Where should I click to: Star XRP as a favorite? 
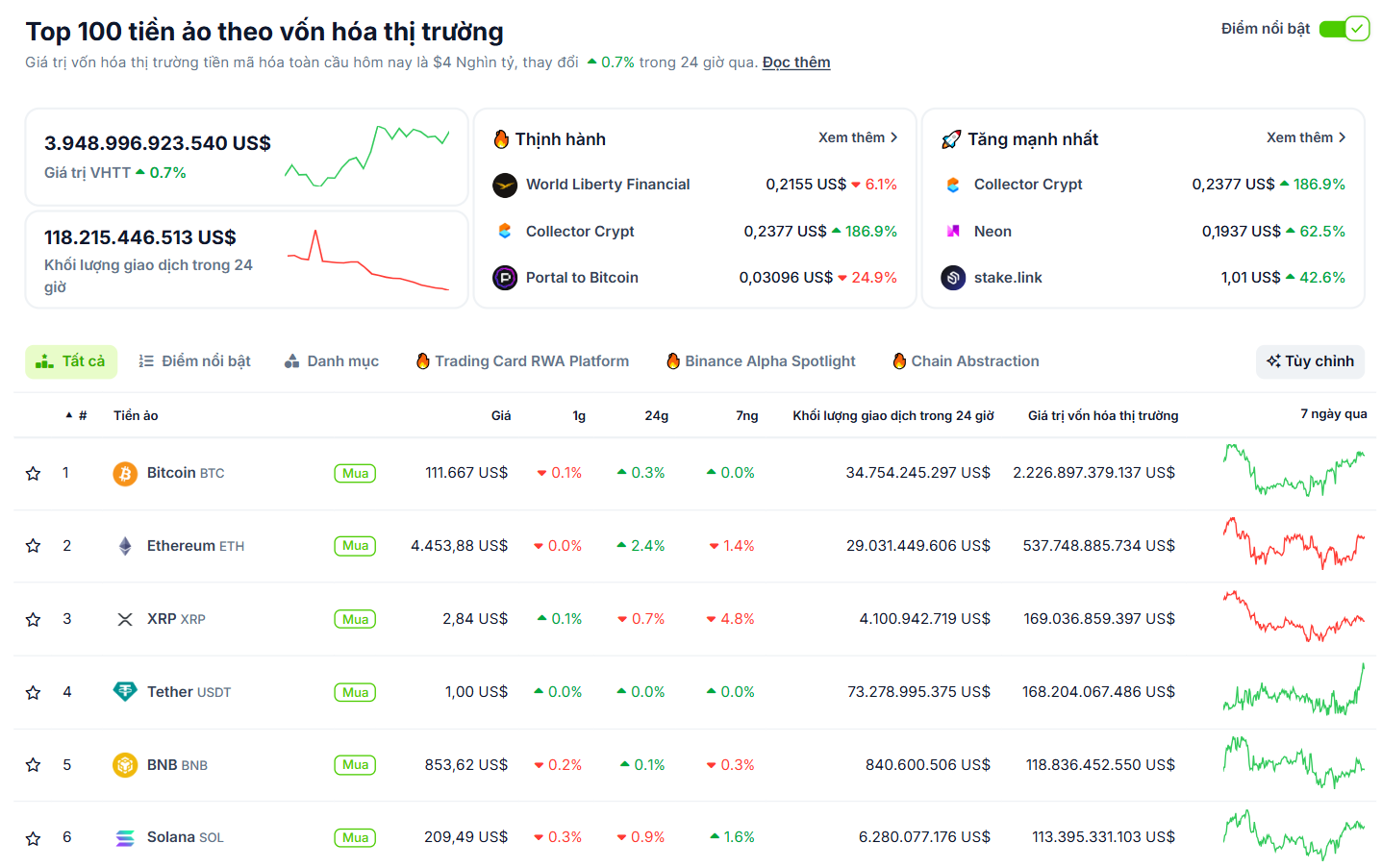click(x=33, y=618)
